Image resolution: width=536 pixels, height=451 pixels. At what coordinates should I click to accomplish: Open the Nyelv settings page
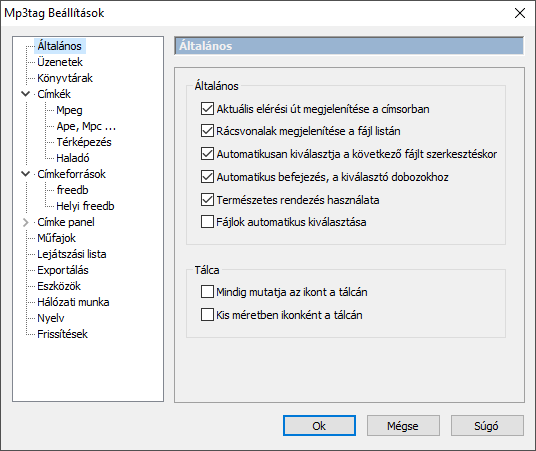click(51, 318)
